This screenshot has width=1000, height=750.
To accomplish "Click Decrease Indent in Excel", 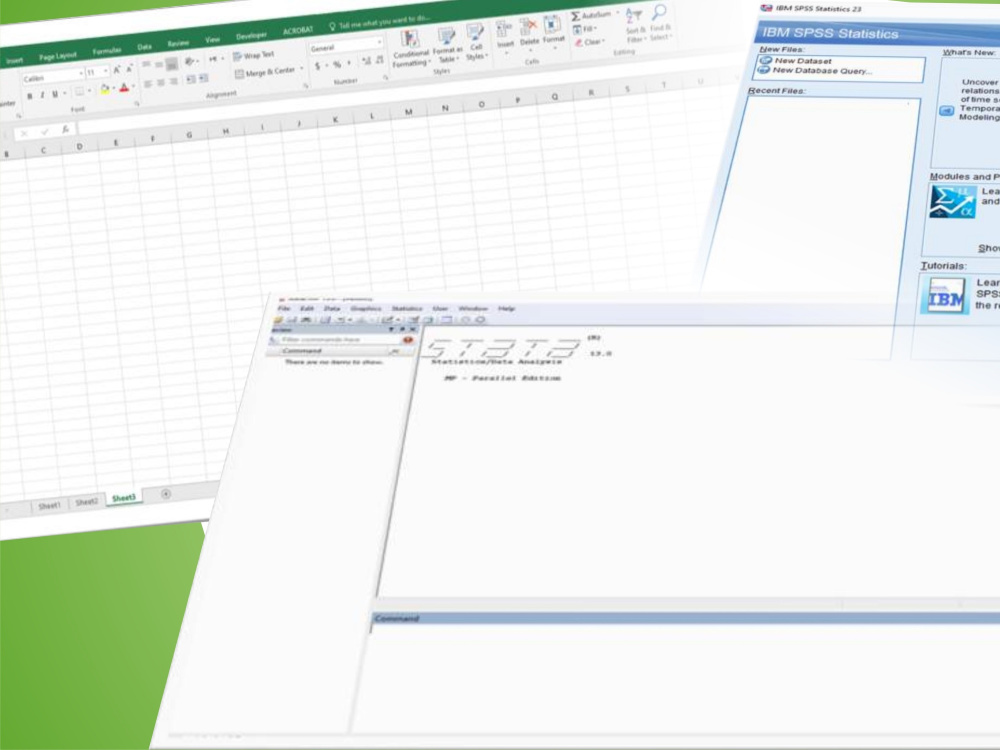I will coord(191,80).
